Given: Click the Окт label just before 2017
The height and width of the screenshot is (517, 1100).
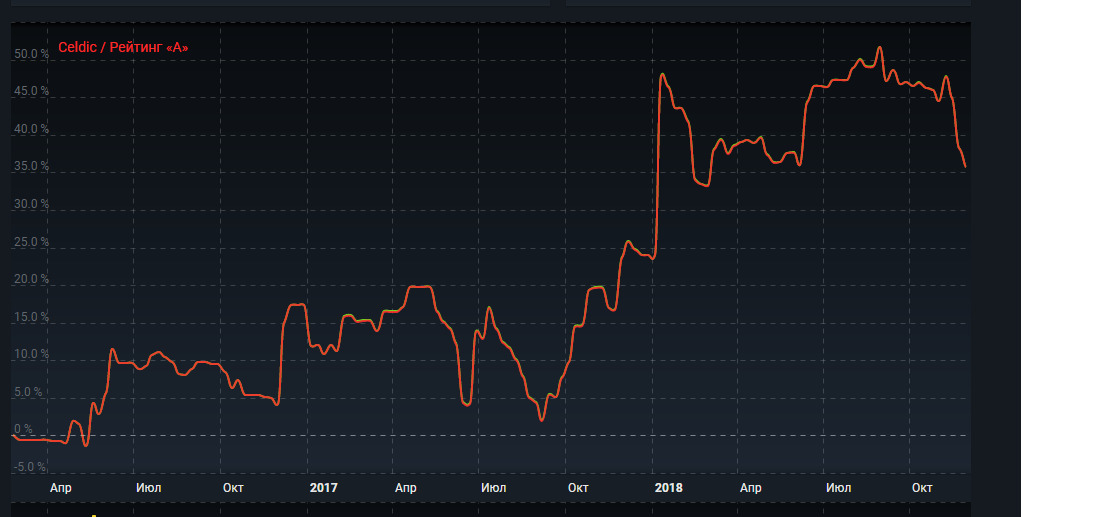Looking at the screenshot, I should [234, 488].
